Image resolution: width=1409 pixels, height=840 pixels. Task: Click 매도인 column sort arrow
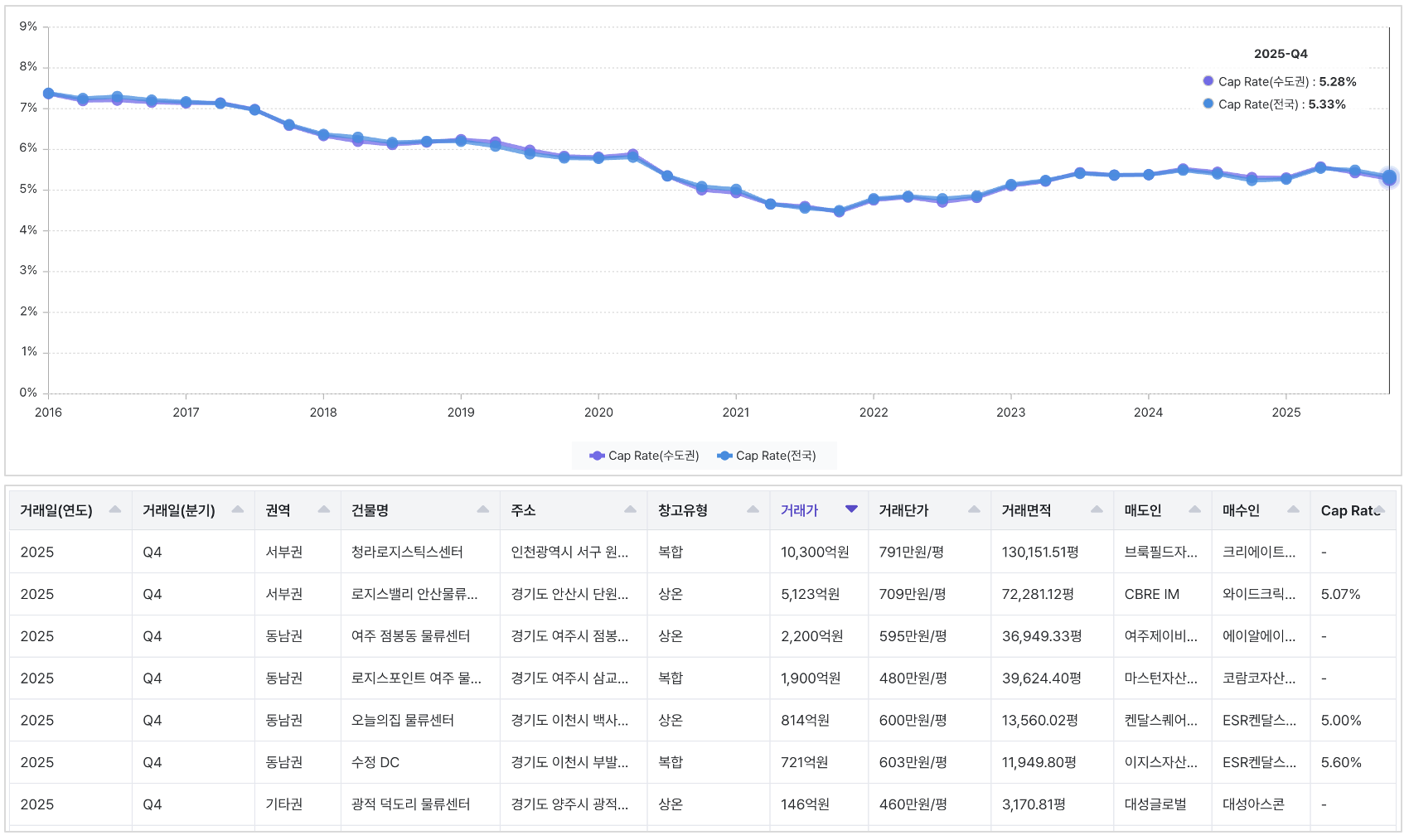pyautogui.click(x=1194, y=509)
